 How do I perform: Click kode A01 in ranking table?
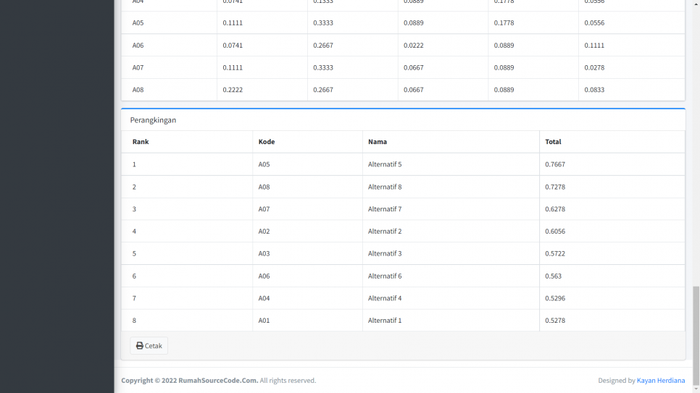[264, 321]
